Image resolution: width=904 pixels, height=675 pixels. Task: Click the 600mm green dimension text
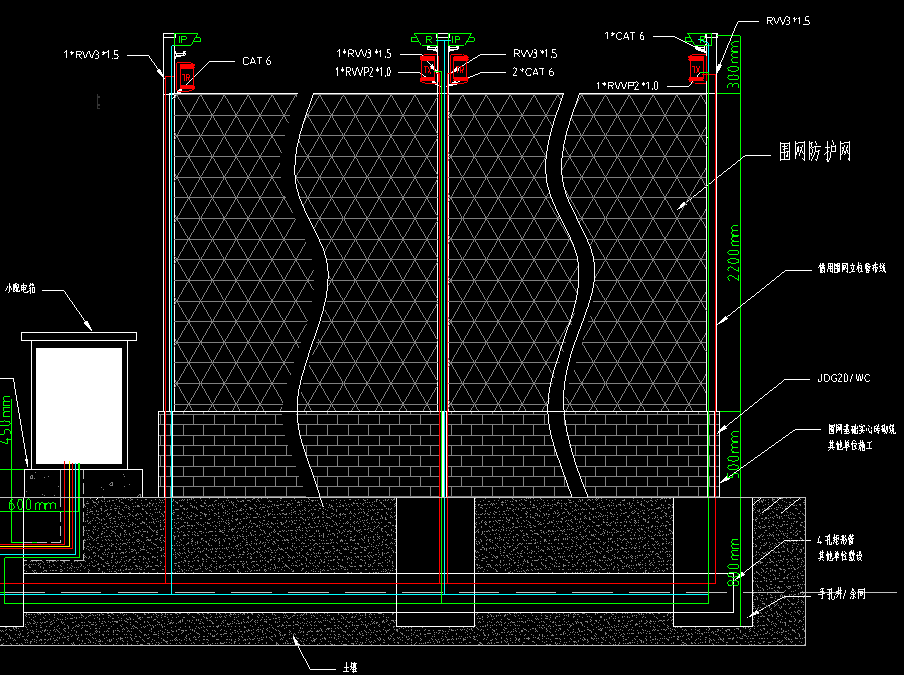tap(32, 505)
